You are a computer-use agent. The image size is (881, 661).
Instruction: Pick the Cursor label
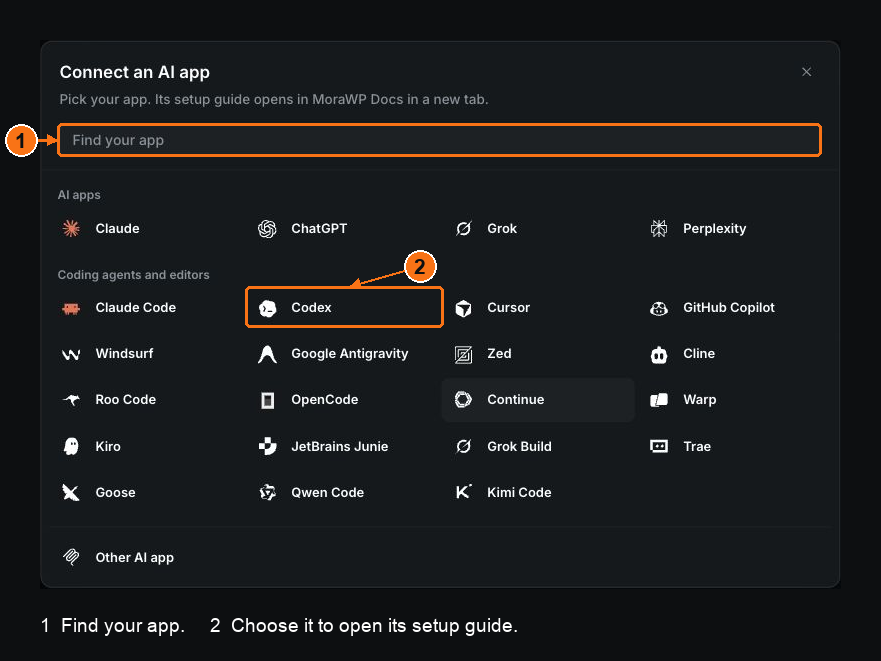coord(508,308)
